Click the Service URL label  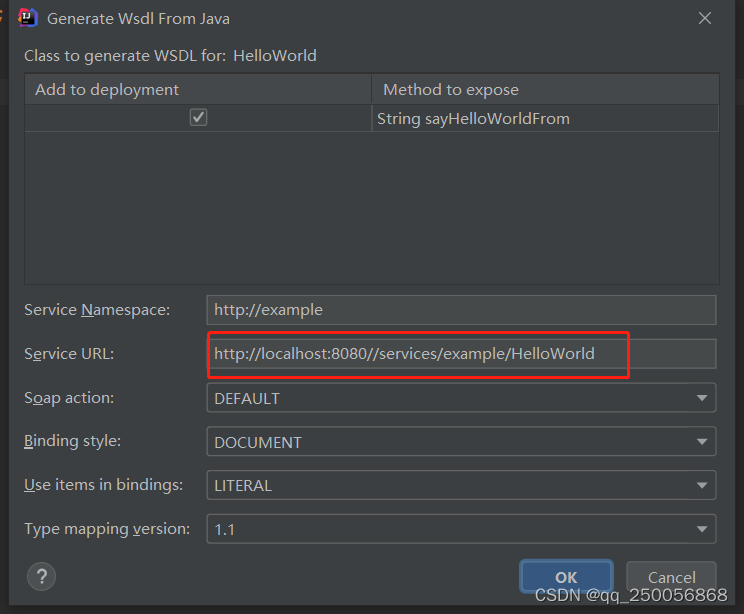tap(69, 354)
